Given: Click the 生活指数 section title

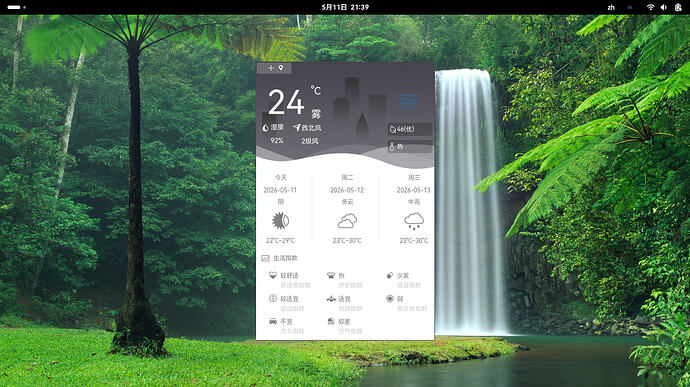Looking at the screenshot, I should pos(285,258).
